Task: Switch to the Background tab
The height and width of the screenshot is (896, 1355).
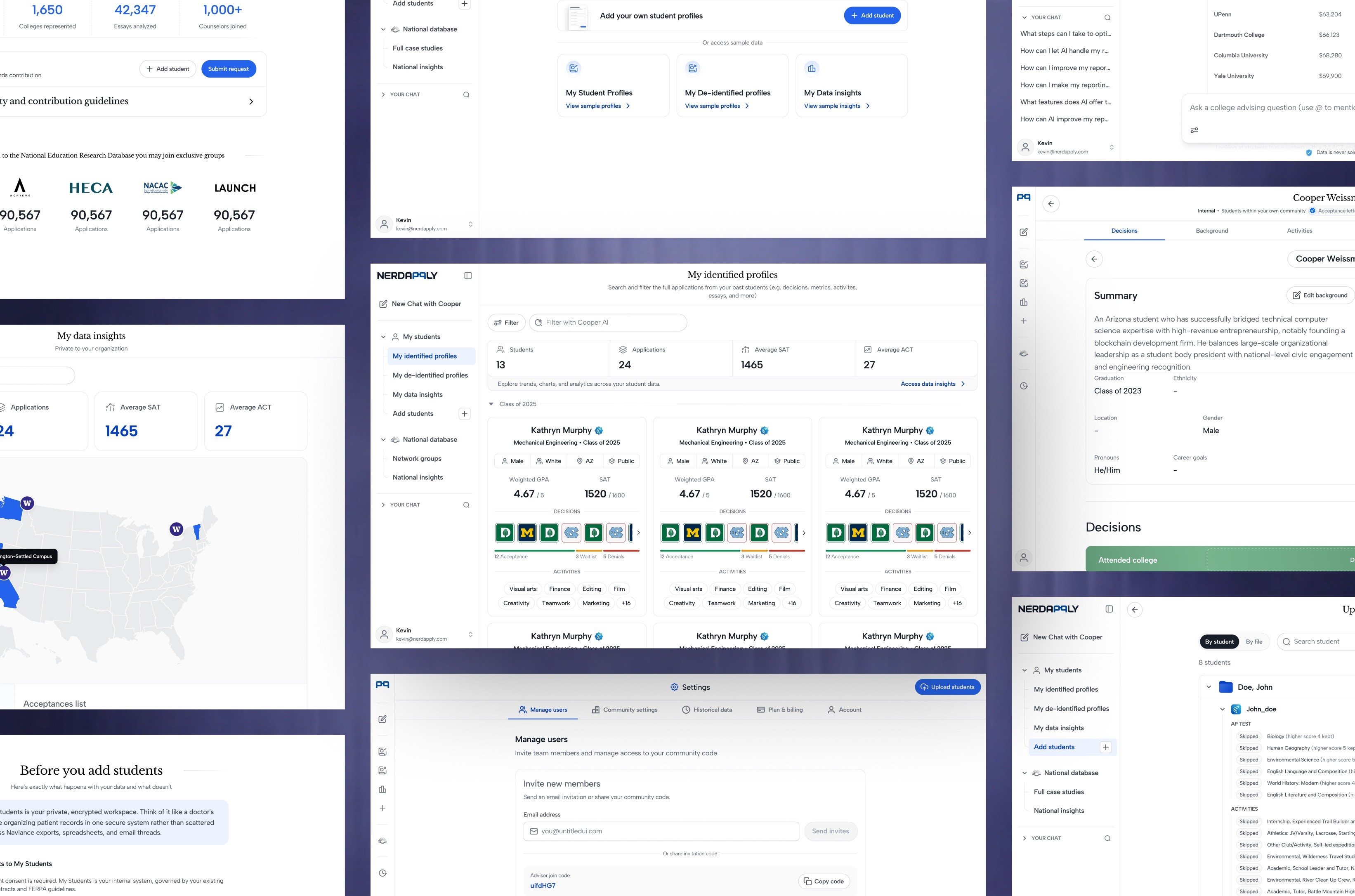Action: click(x=1211, y=231)
